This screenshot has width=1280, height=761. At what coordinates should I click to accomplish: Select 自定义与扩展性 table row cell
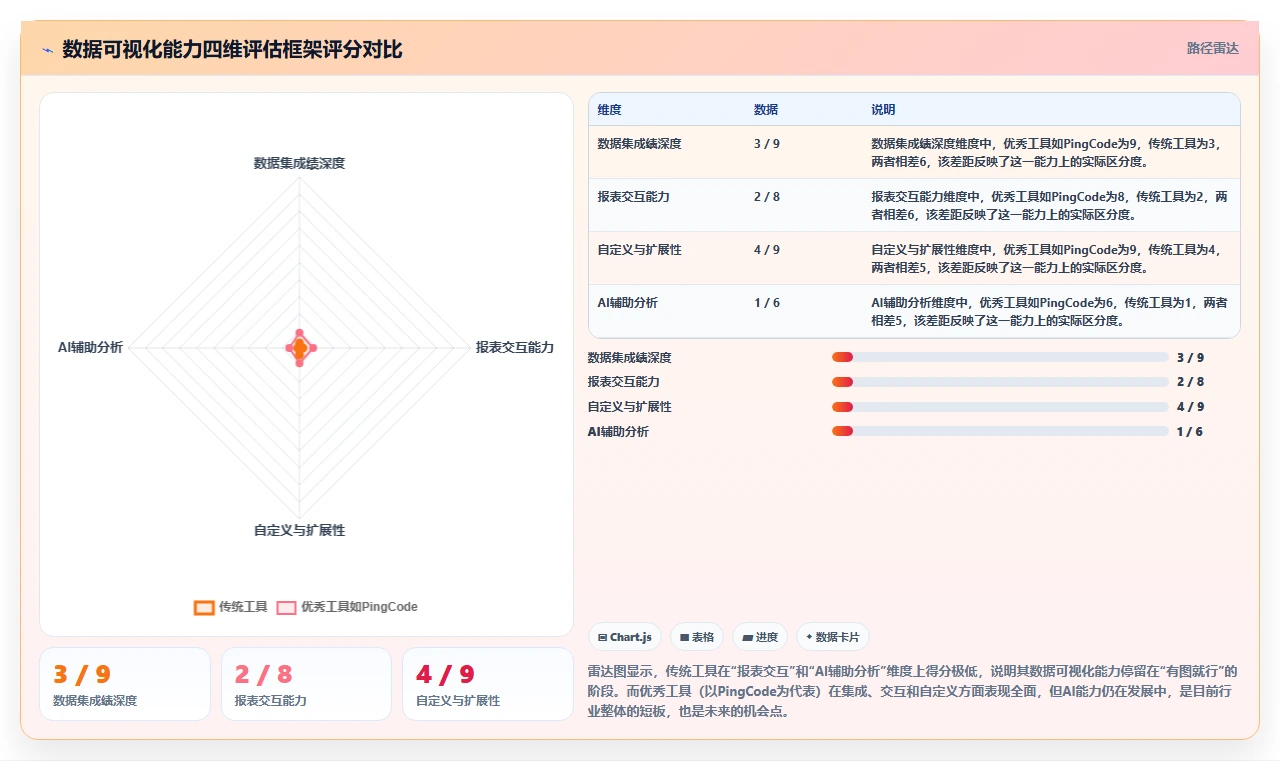[x=640, y=250]
